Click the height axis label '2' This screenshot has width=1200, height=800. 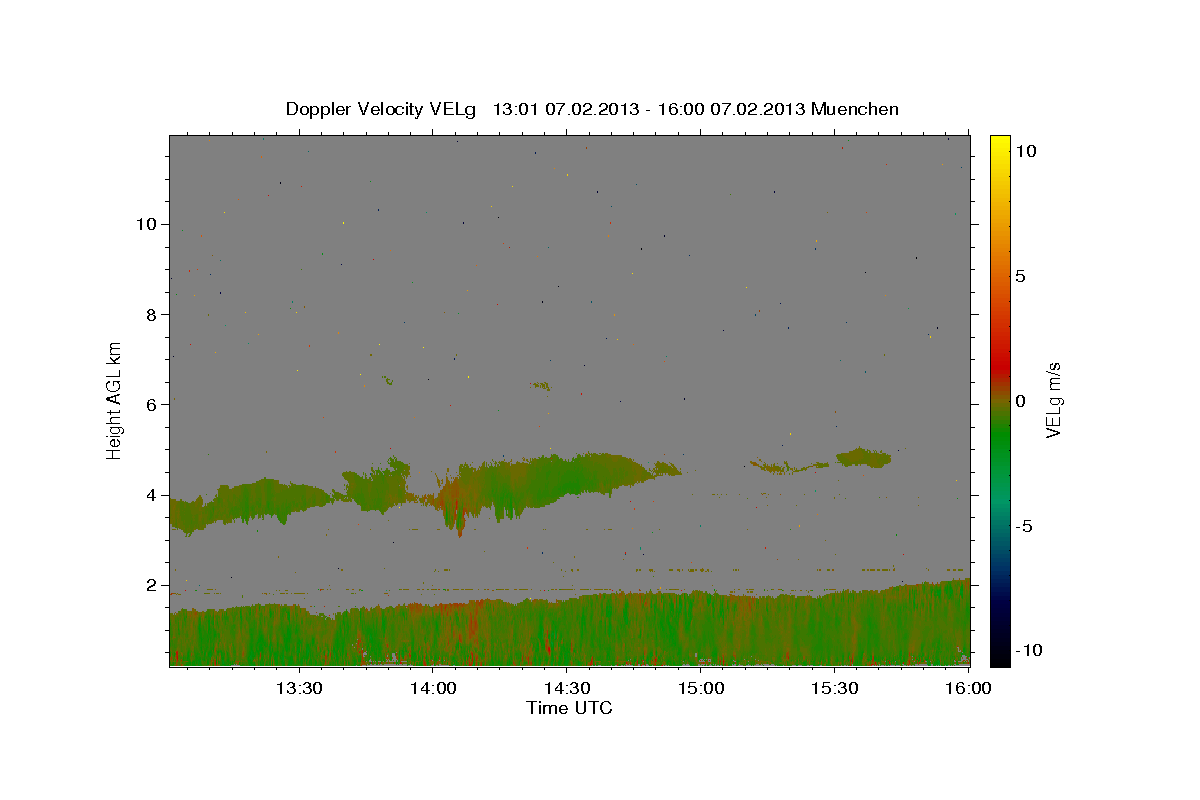click(149, 585)
